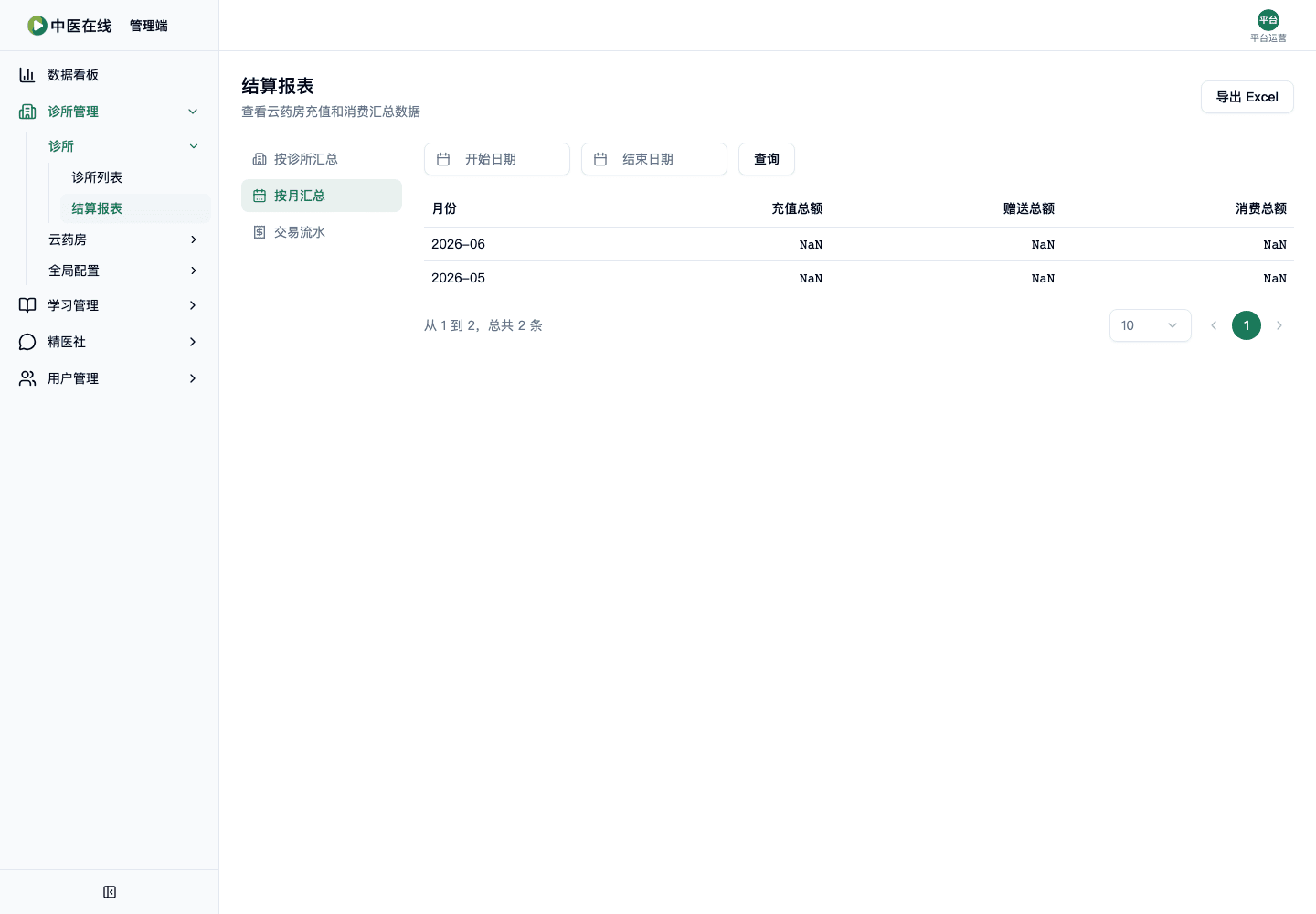Go to previous page arrow
The image size is (1316, 914).
pos(1214,325)
